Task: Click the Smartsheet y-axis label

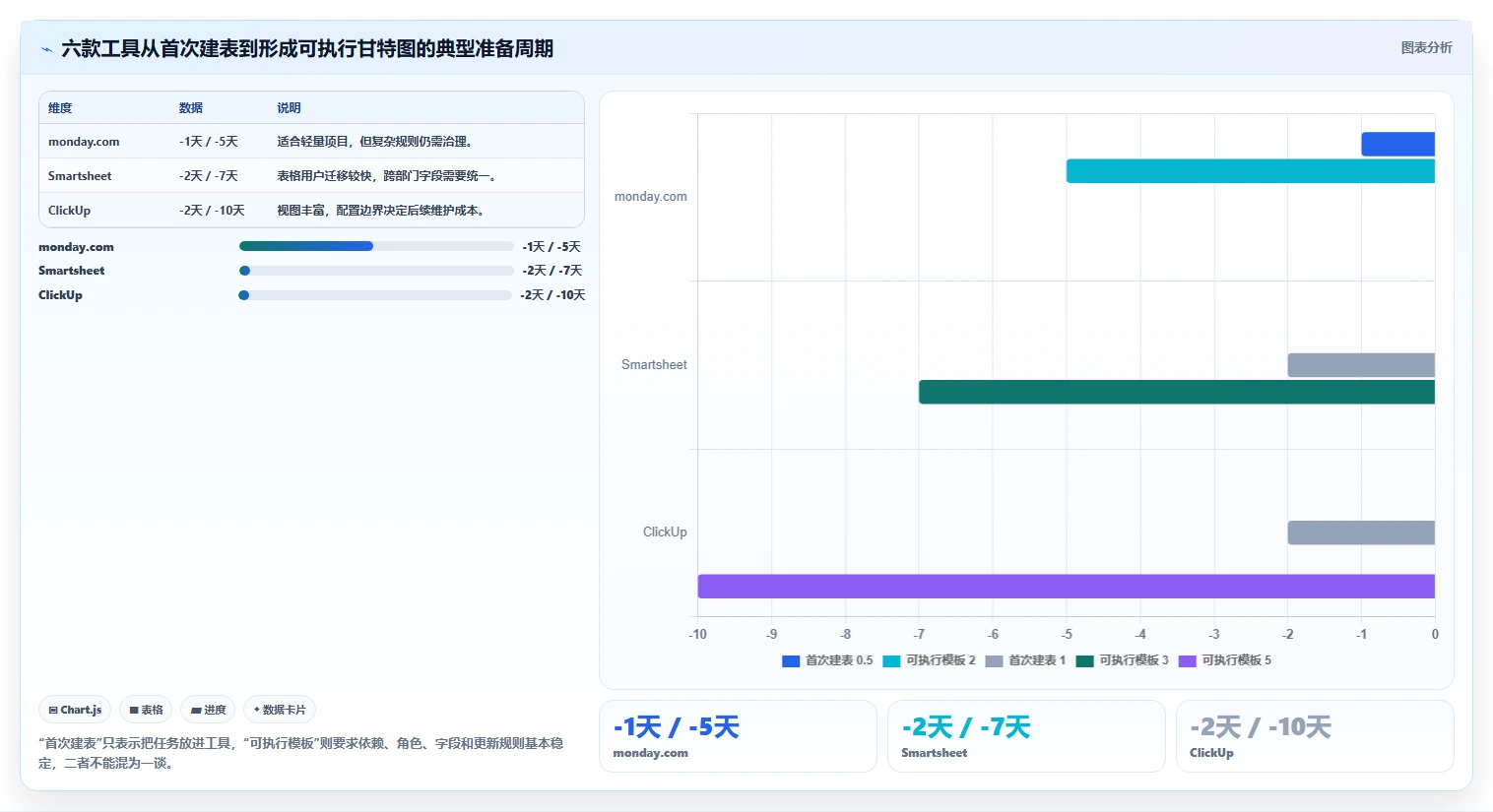Action: point(654,365)
